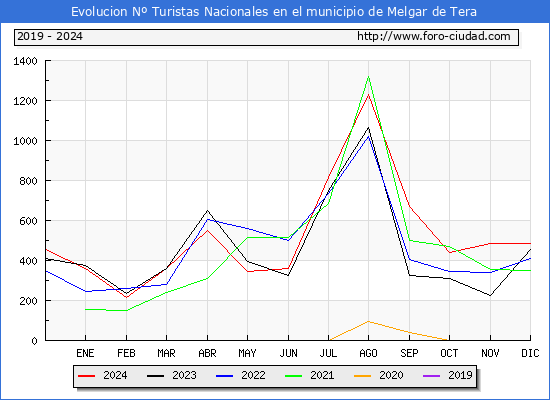Click the red 2024 peak at AGO
Image resolution: width=550 pixels, height=400 pixels.
click(x=368, y=94)
